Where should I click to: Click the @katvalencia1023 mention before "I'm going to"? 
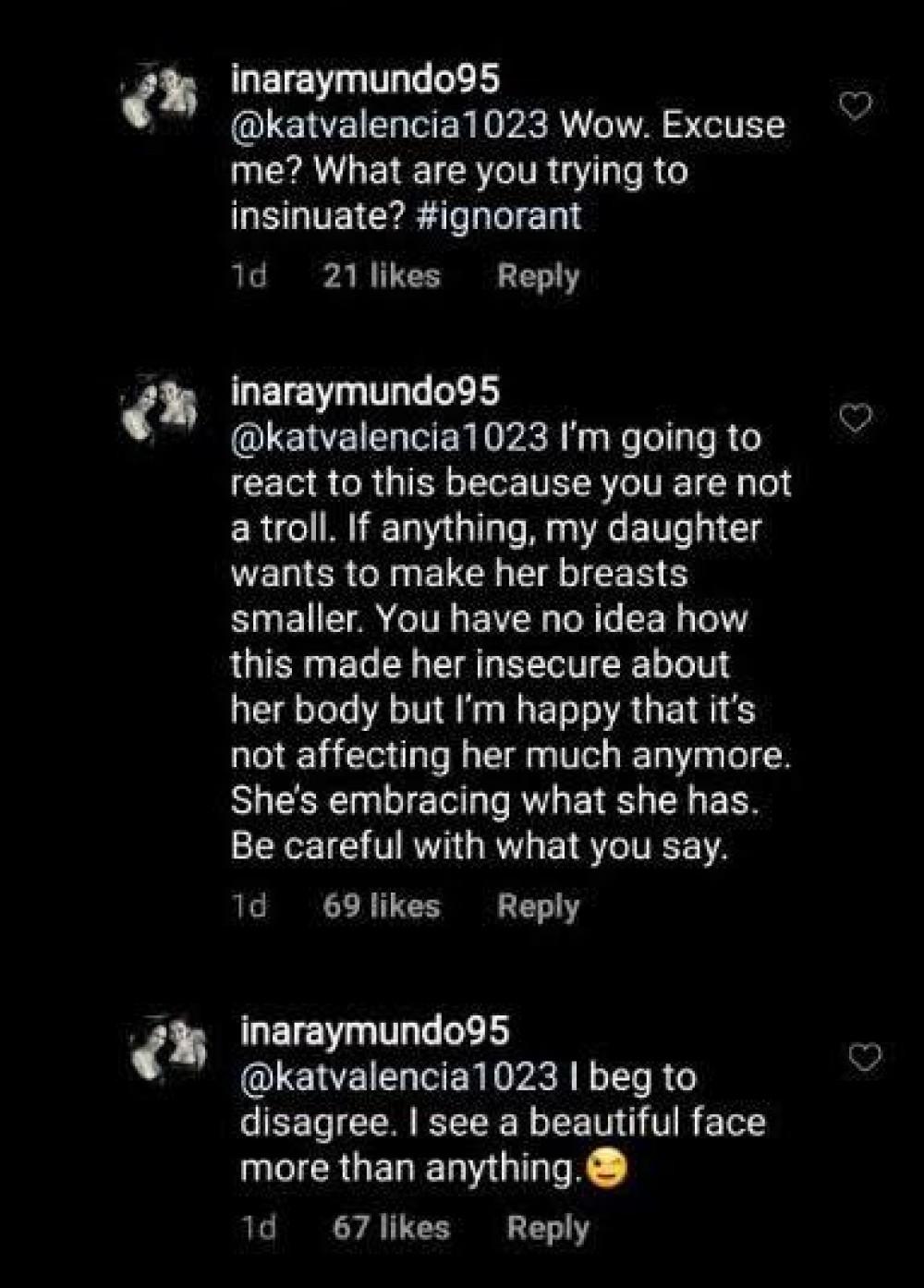389,437
